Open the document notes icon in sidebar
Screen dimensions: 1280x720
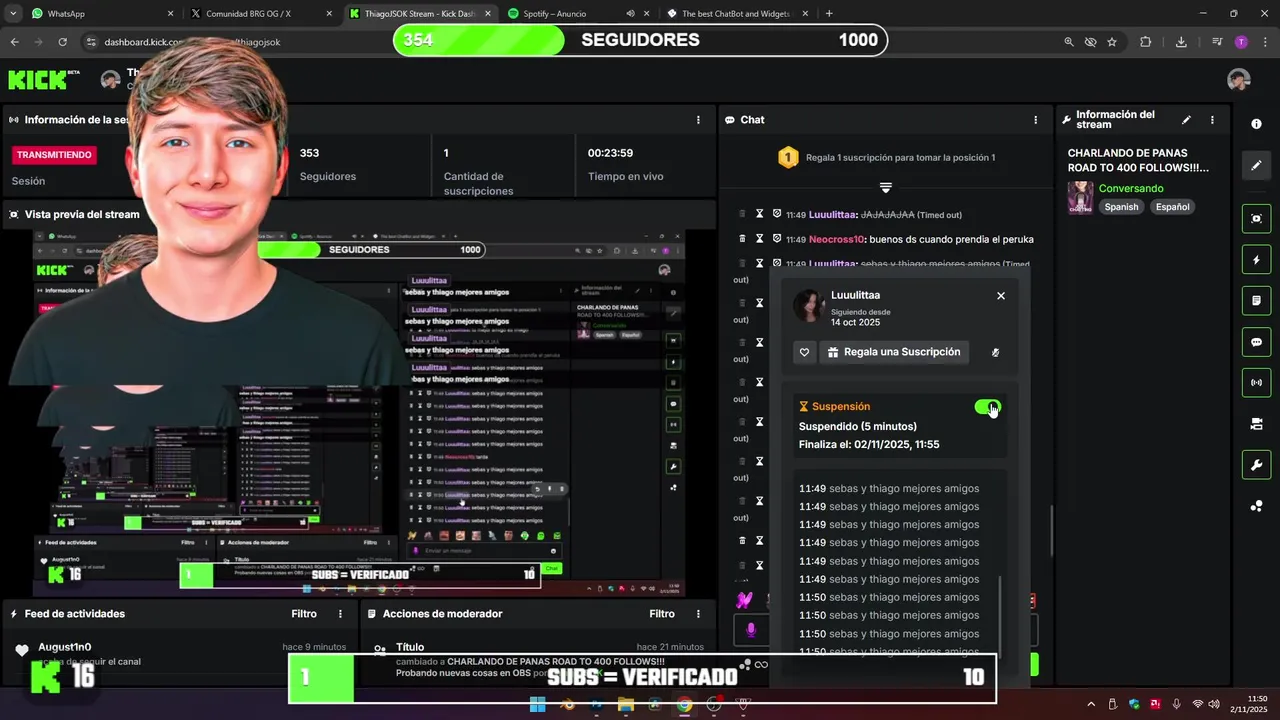tap(1256, 301)
